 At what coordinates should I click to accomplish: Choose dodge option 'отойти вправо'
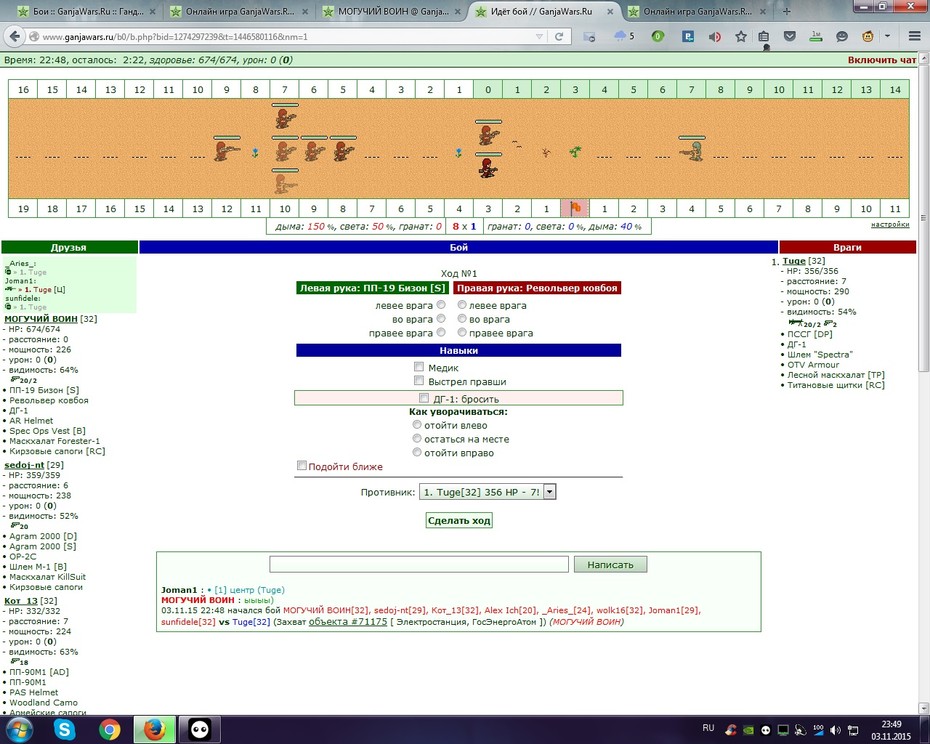tap(417, 452)
